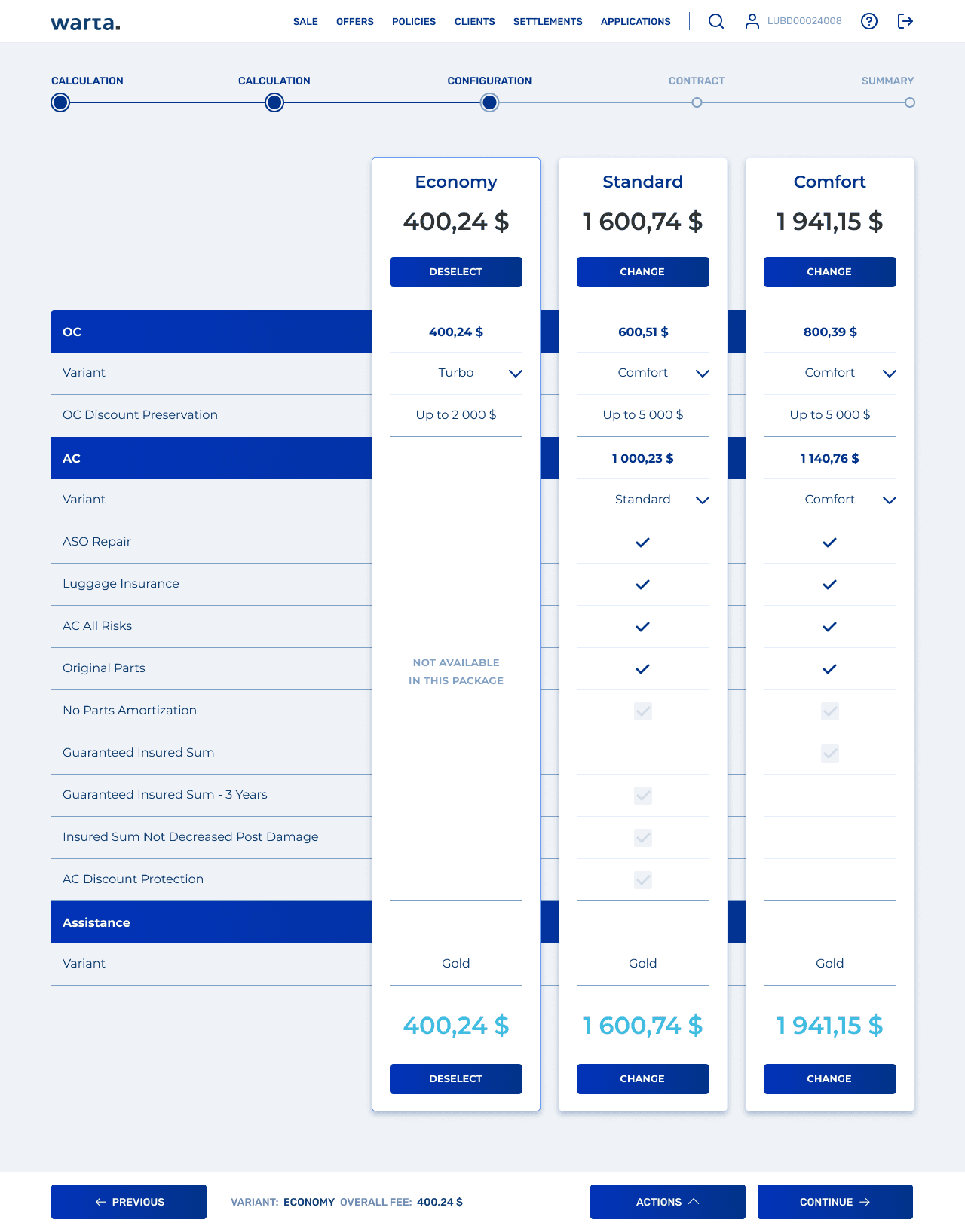Open the Offers menu
This screenshot has width=965, height=1232.
click(355, 22)
